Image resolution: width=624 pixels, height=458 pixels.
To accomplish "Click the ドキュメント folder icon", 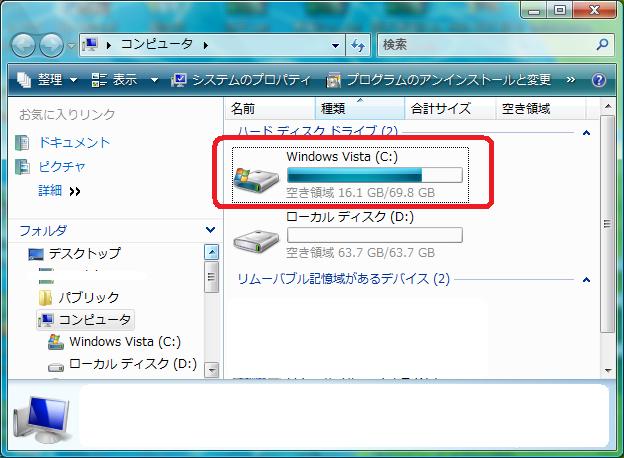I will pos(22,142).
